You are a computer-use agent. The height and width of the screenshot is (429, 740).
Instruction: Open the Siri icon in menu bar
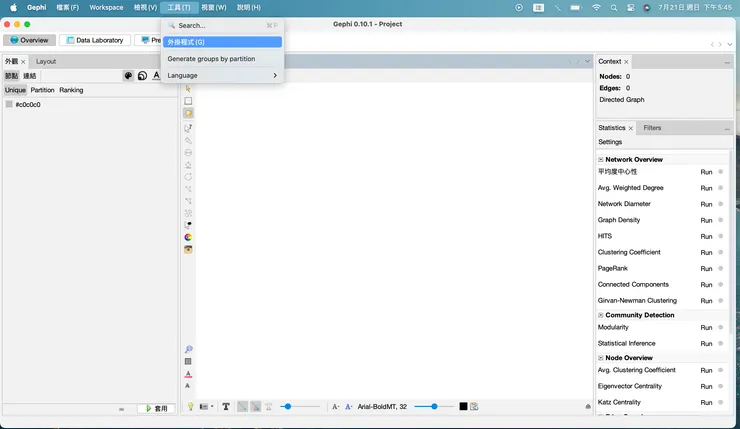(647, 8)
